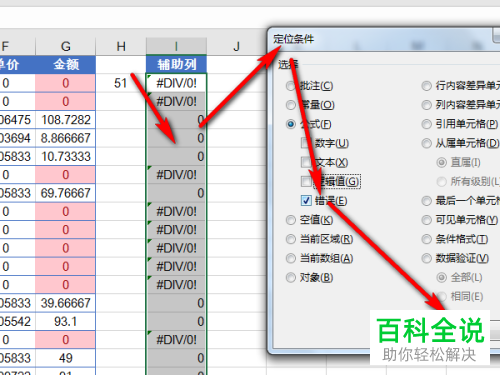The height and width of the screenshot is (375, 500).
Task: Choose the 空值(K) radio option
Action: pos(291,220)
